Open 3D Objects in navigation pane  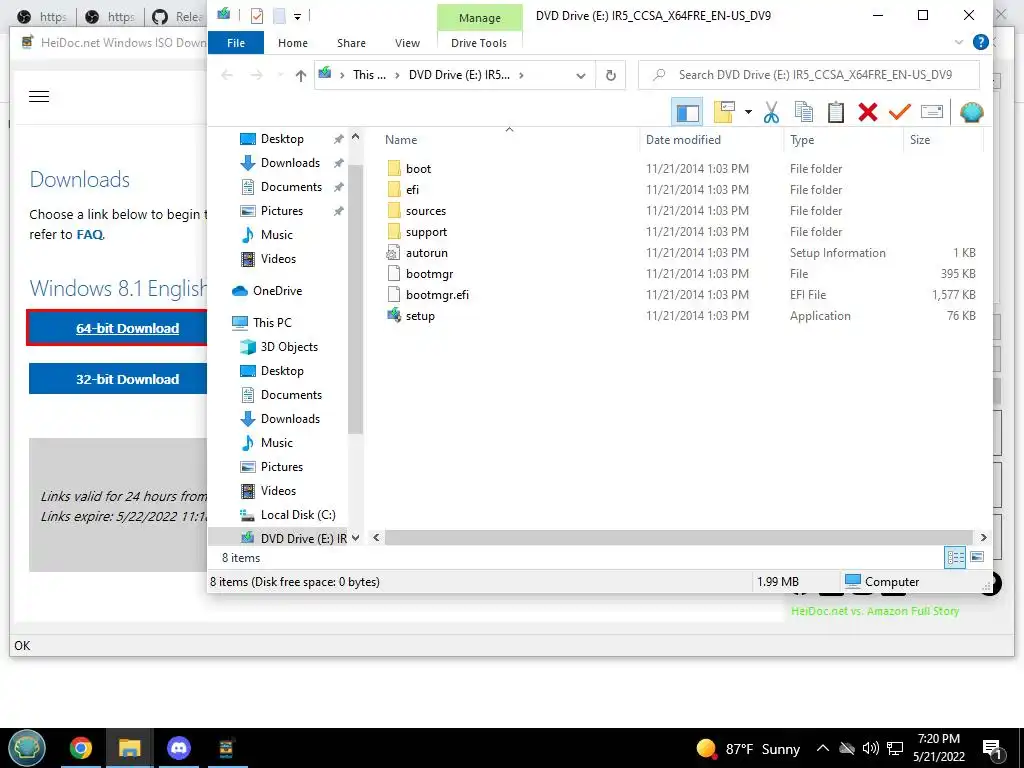coord(289,347)
